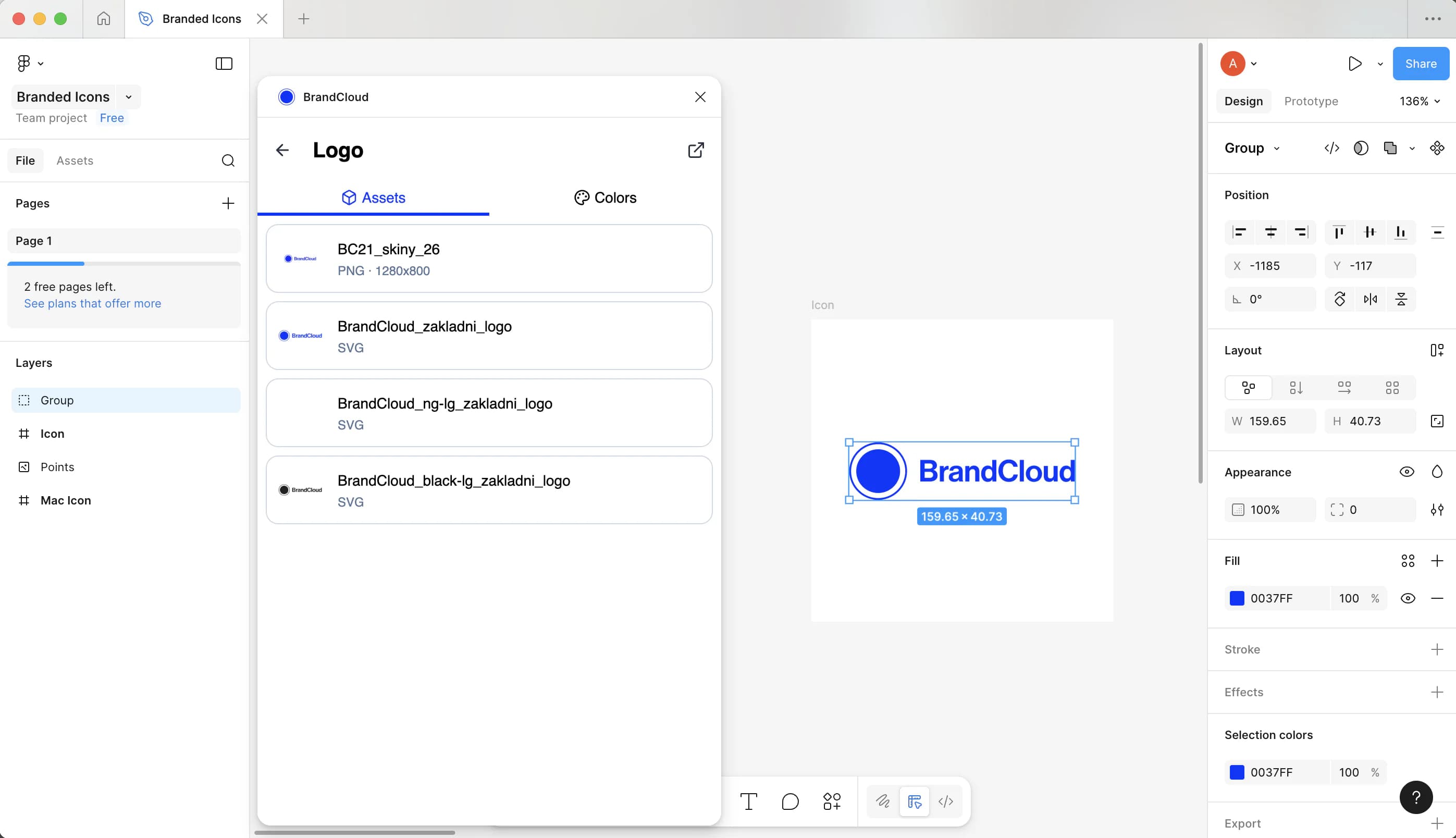Toggle Appearance visibility eye icon
The image size is (1456, 838).
point(1406,472)
